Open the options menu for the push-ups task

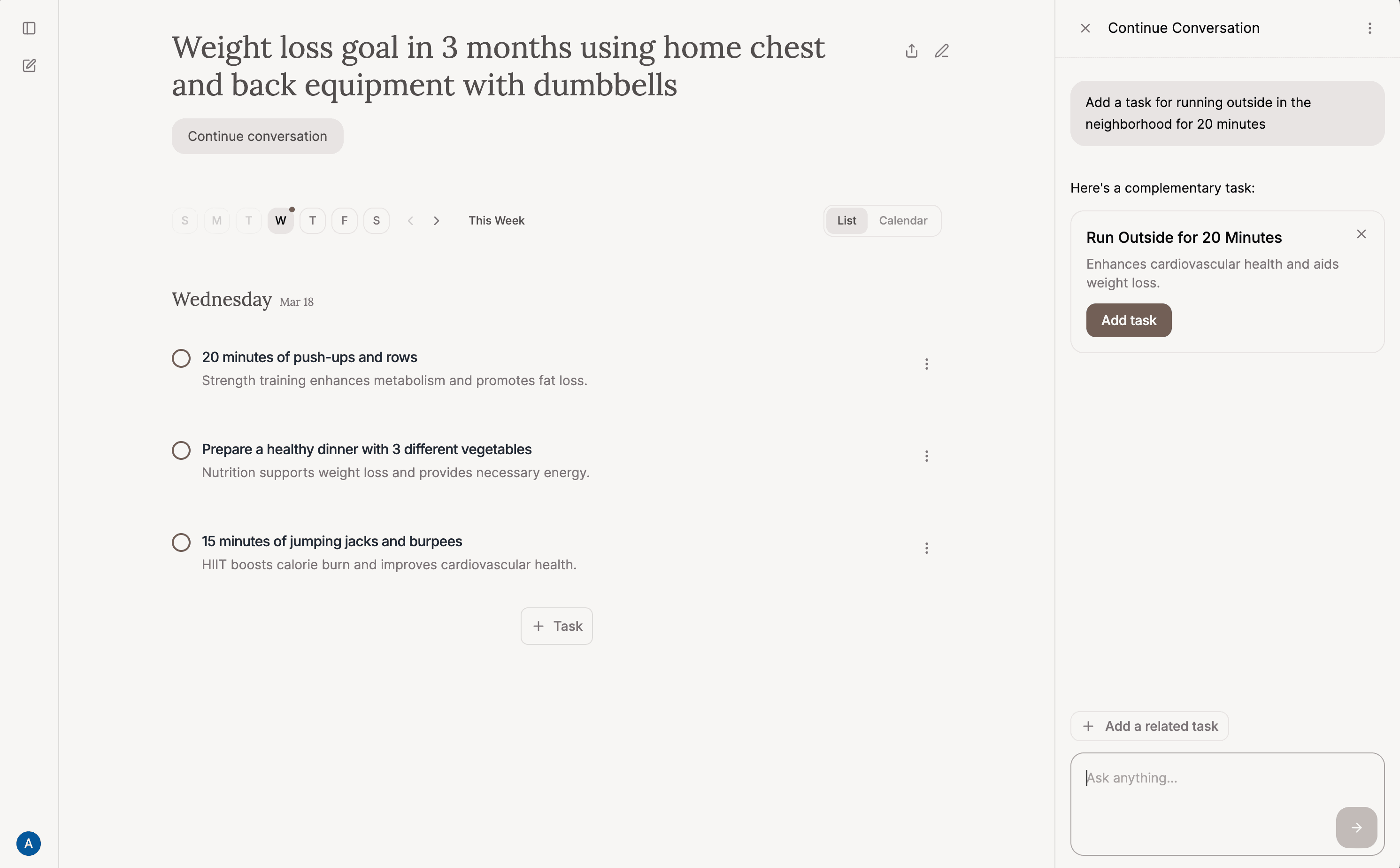pos(926,364)
